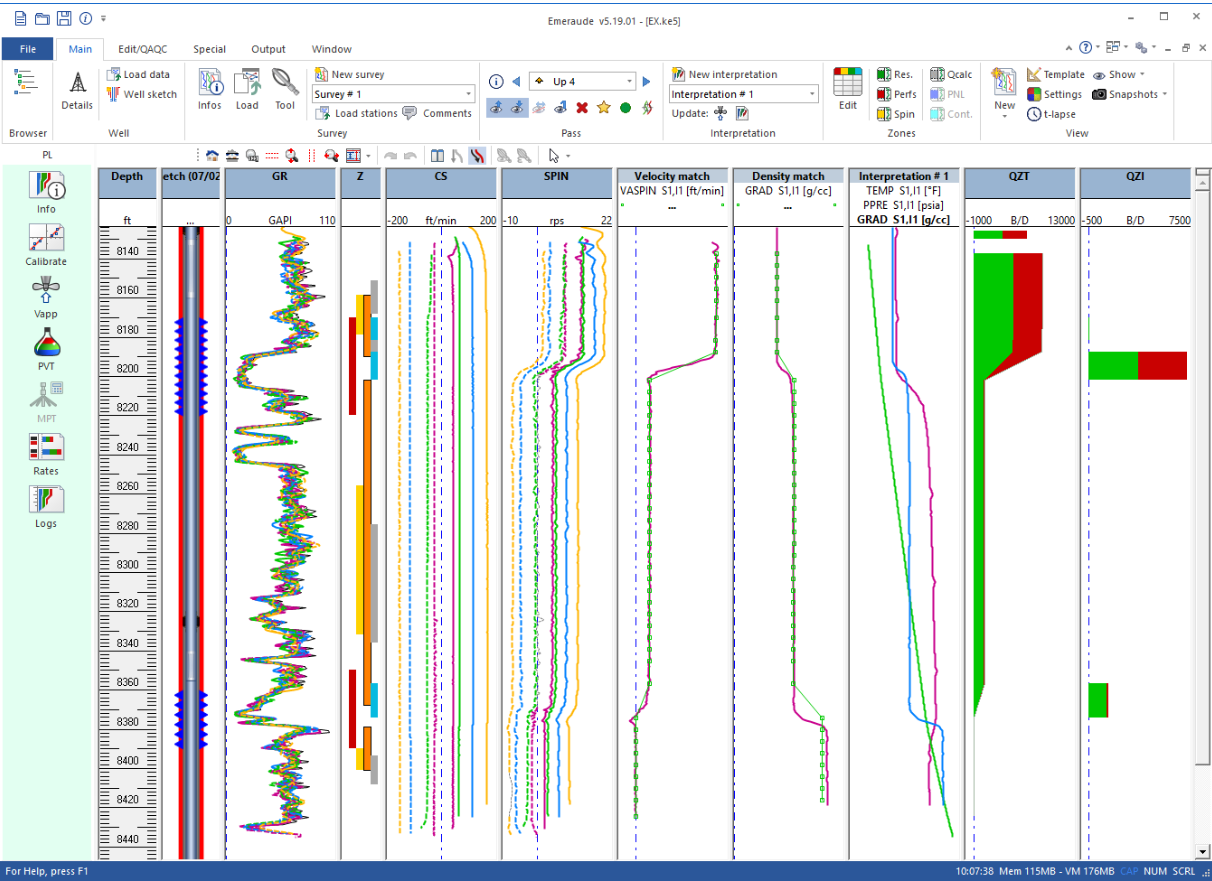
Task: Open t-lapse view
Action: [1051, 114]
